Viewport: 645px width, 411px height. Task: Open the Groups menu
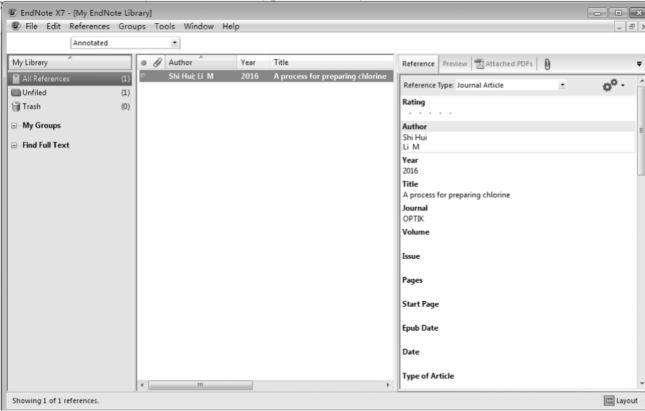(x=132, y=26)
